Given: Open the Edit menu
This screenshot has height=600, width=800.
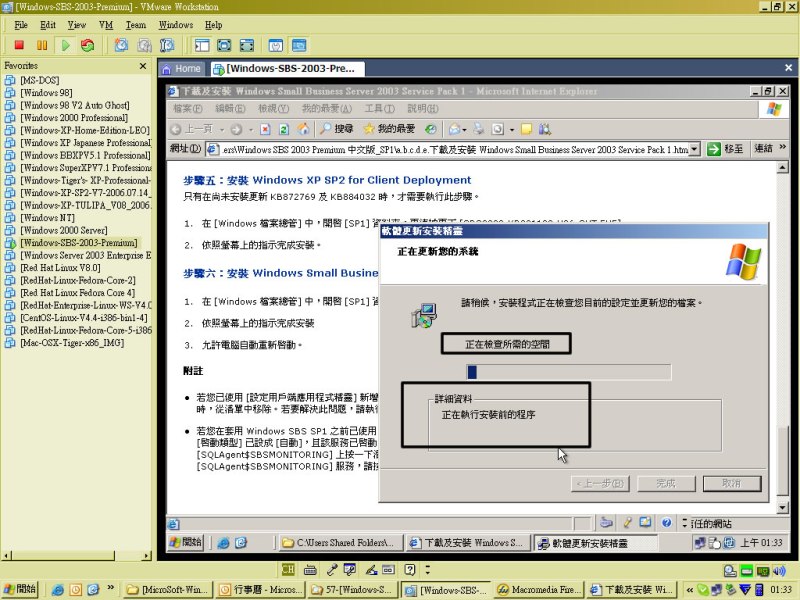Looking at the screenshot, I should point(48,25).
